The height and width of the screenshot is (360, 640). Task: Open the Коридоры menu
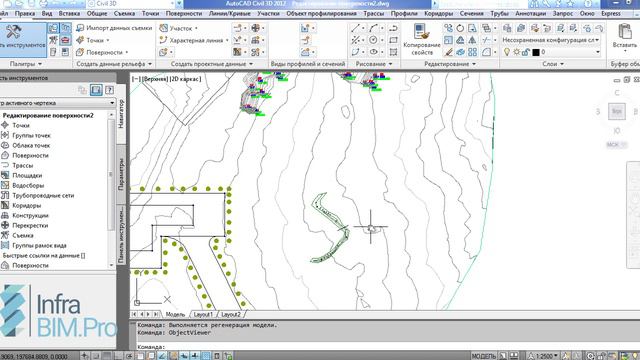[438, 13]
